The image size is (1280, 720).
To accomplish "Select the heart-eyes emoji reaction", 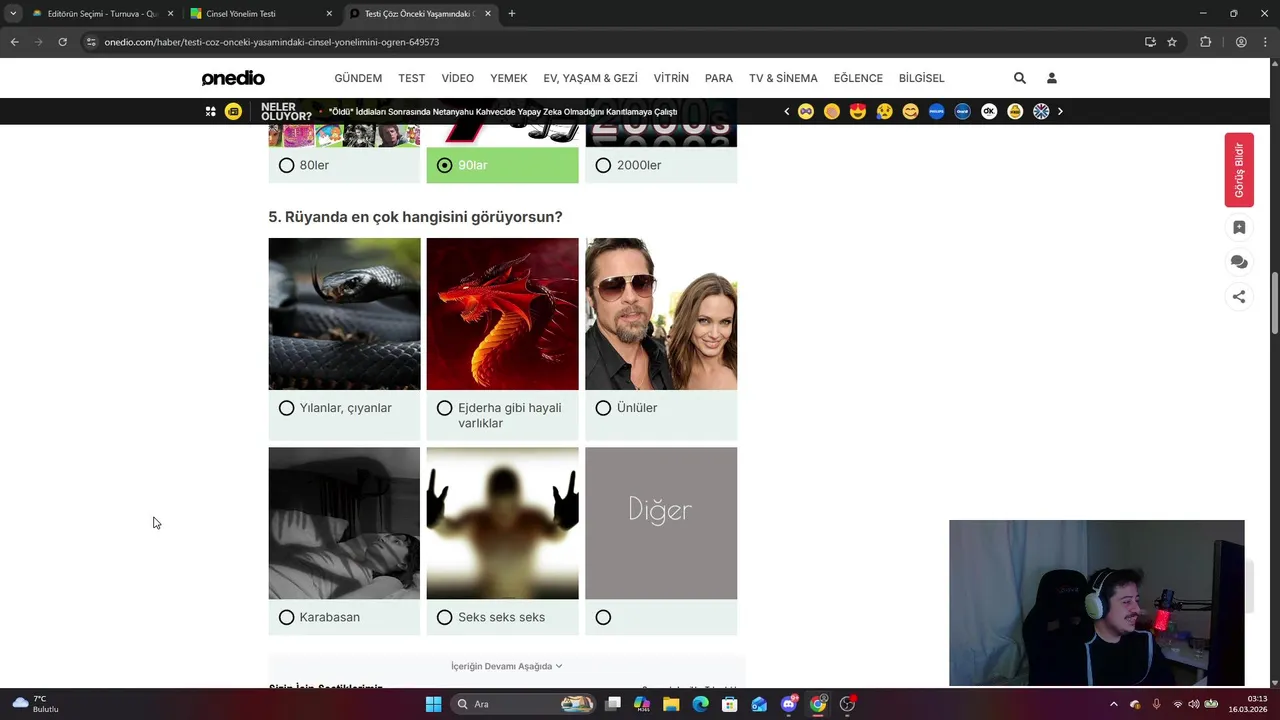I will pos(858,111).
